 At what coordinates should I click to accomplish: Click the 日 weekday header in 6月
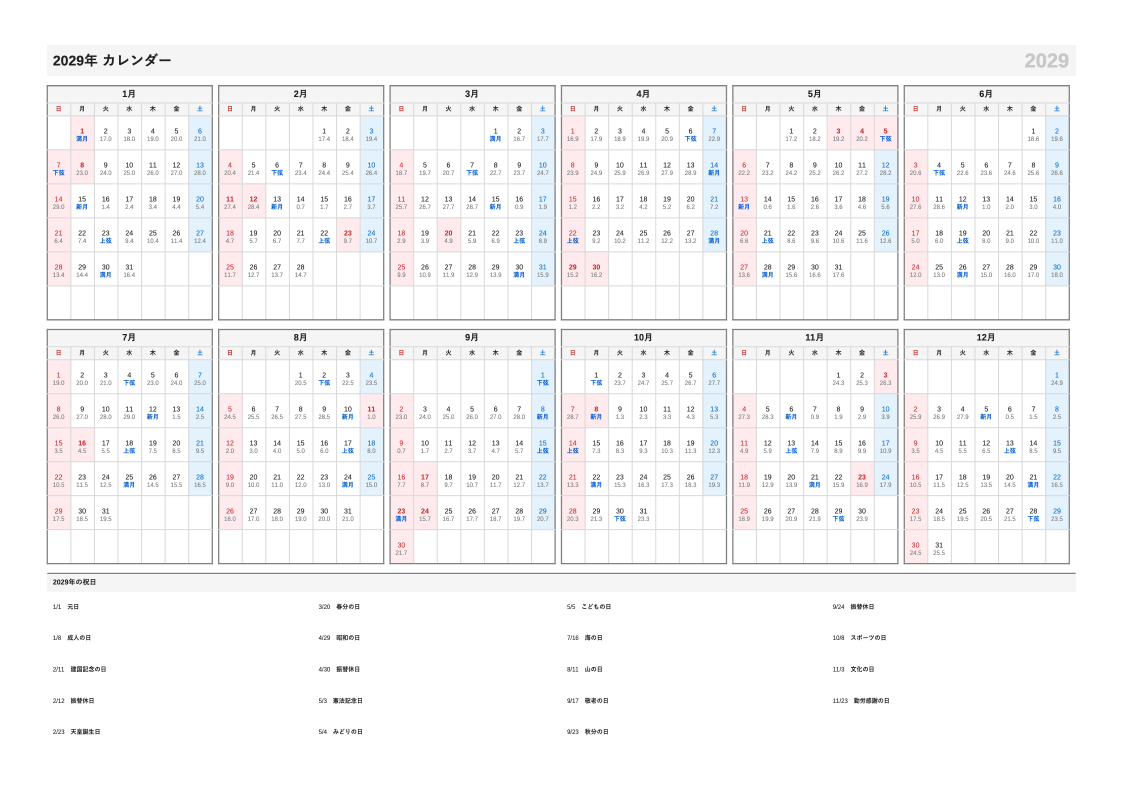(x=915, y=109)
